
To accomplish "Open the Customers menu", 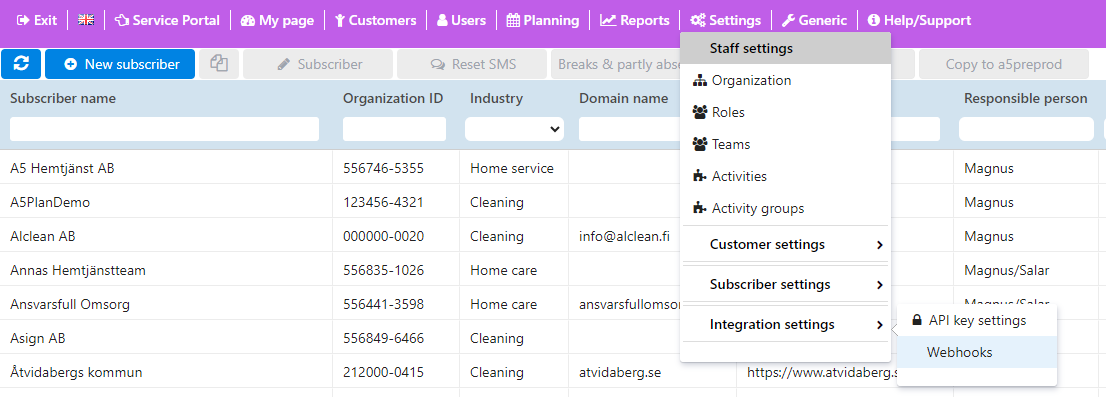I will tap(375, 20).
